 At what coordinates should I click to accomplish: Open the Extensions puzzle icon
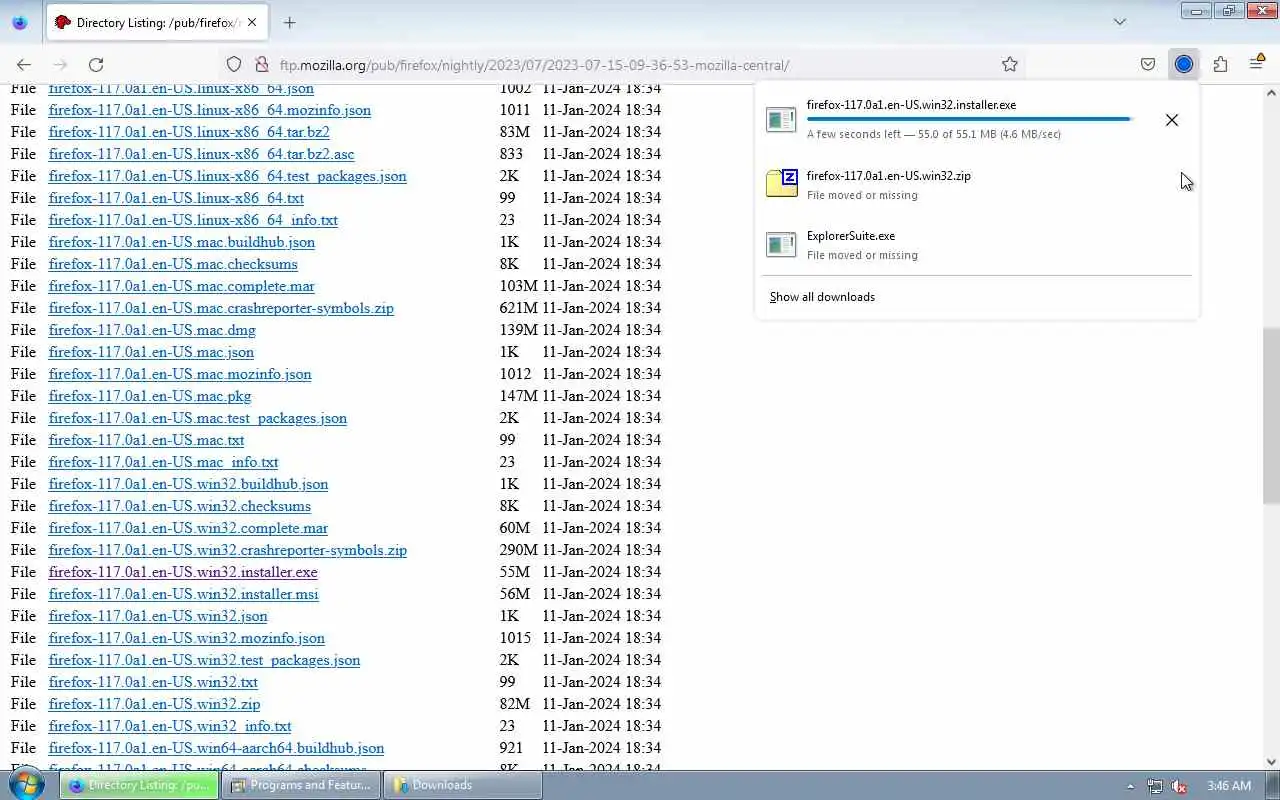pyautogui.click(x=1220, y=65)
